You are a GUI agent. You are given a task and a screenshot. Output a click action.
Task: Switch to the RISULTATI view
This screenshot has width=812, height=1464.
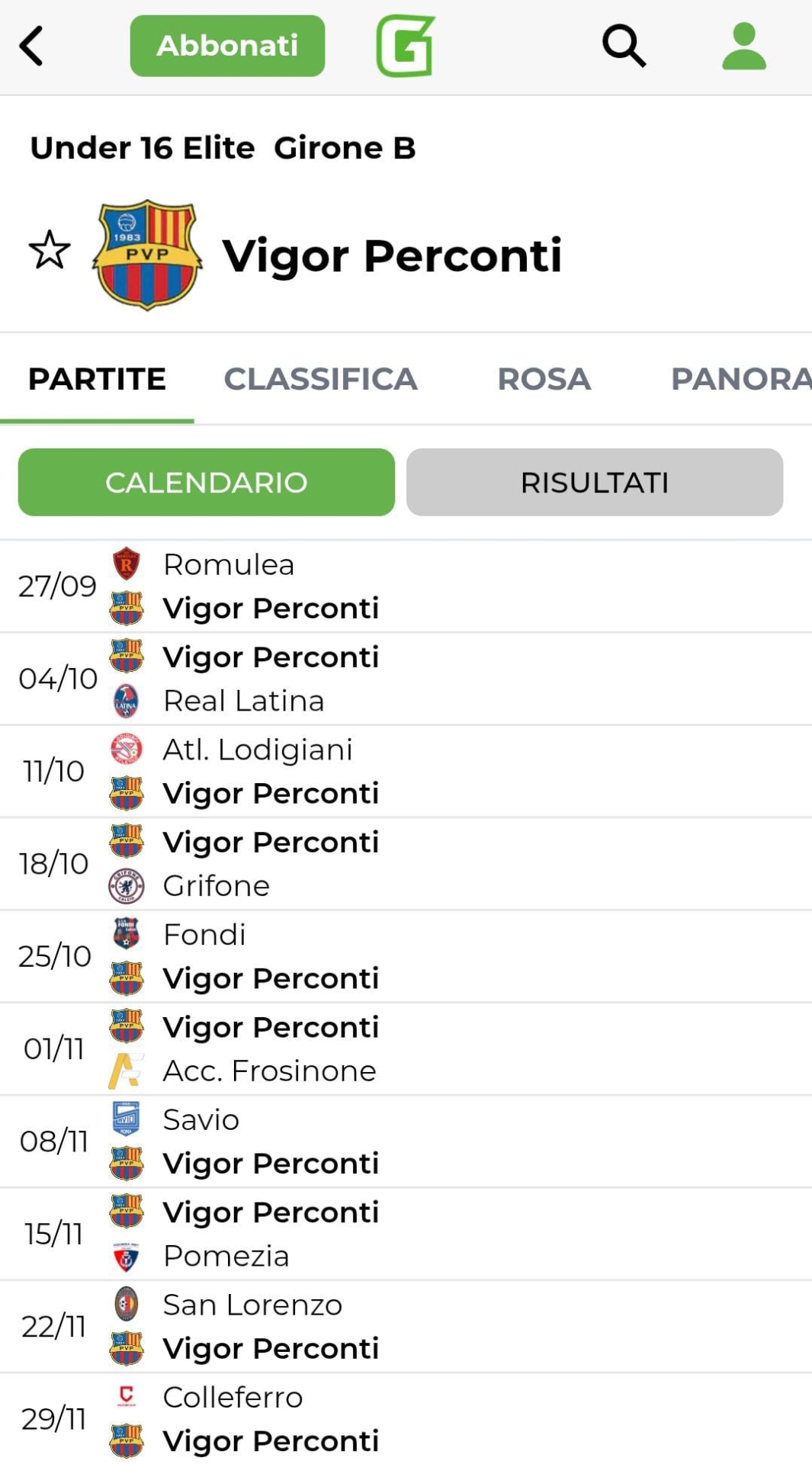point(594,483)
